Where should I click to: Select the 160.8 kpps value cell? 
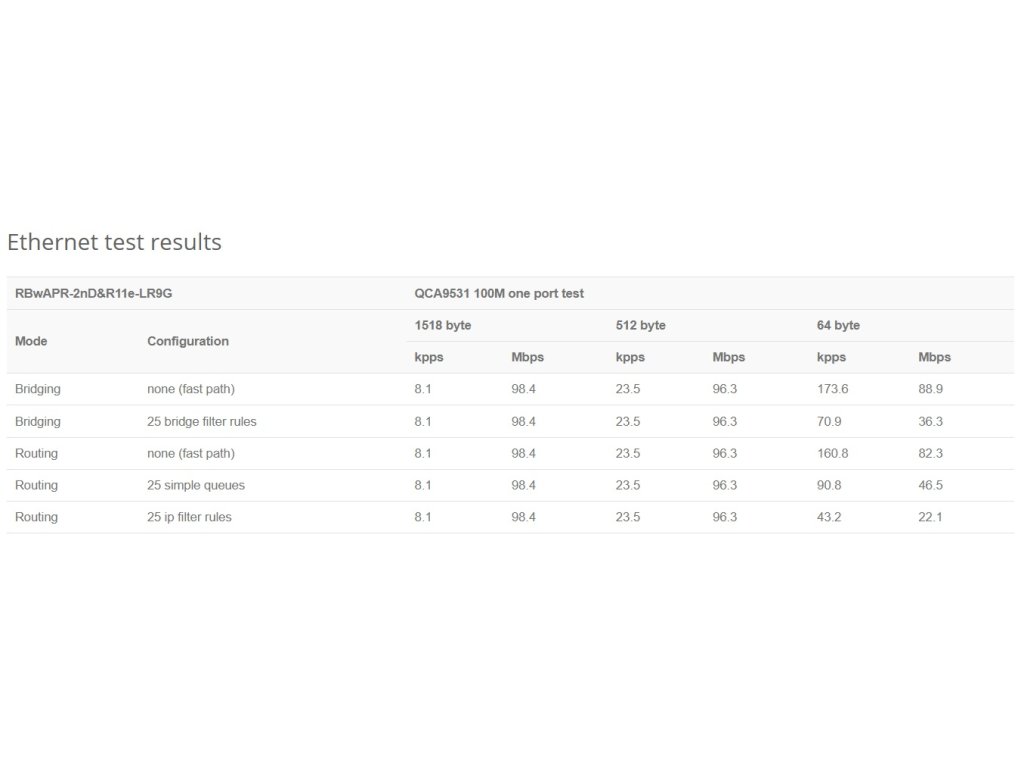point(832,453)
